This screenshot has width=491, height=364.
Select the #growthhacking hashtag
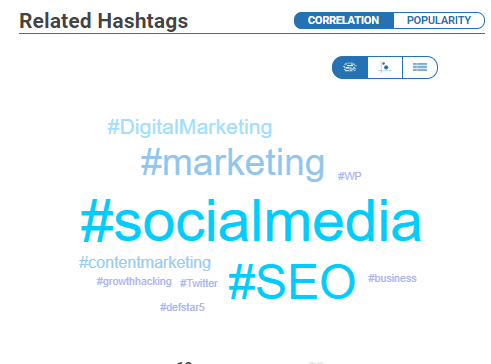point(134,282)
